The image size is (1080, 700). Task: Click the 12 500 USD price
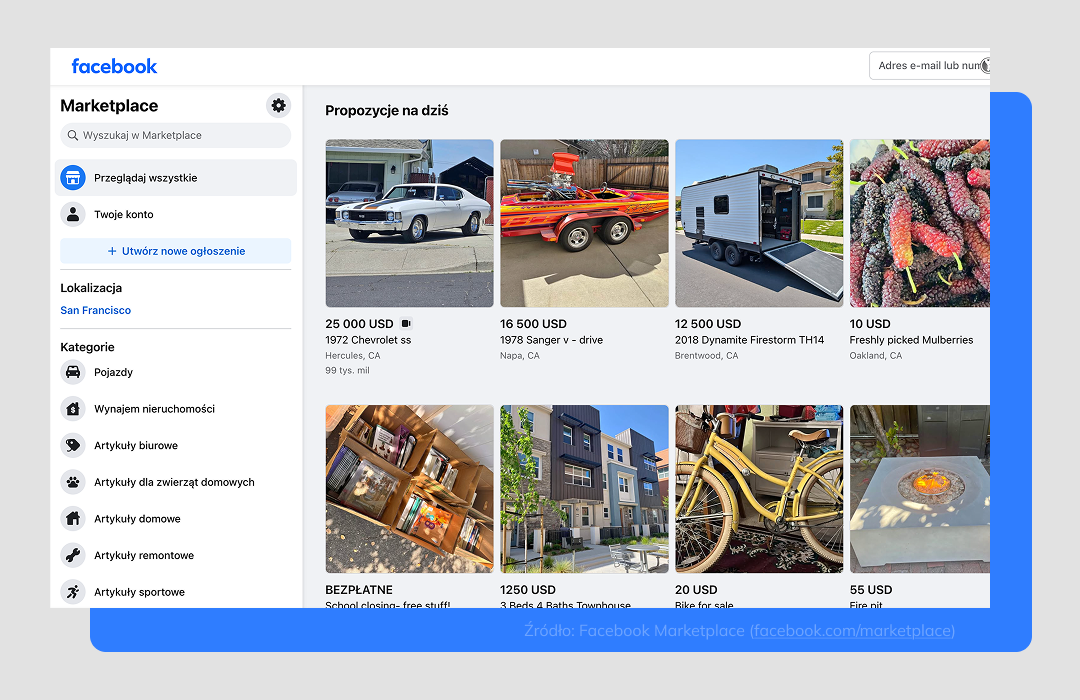pos(708,324)
